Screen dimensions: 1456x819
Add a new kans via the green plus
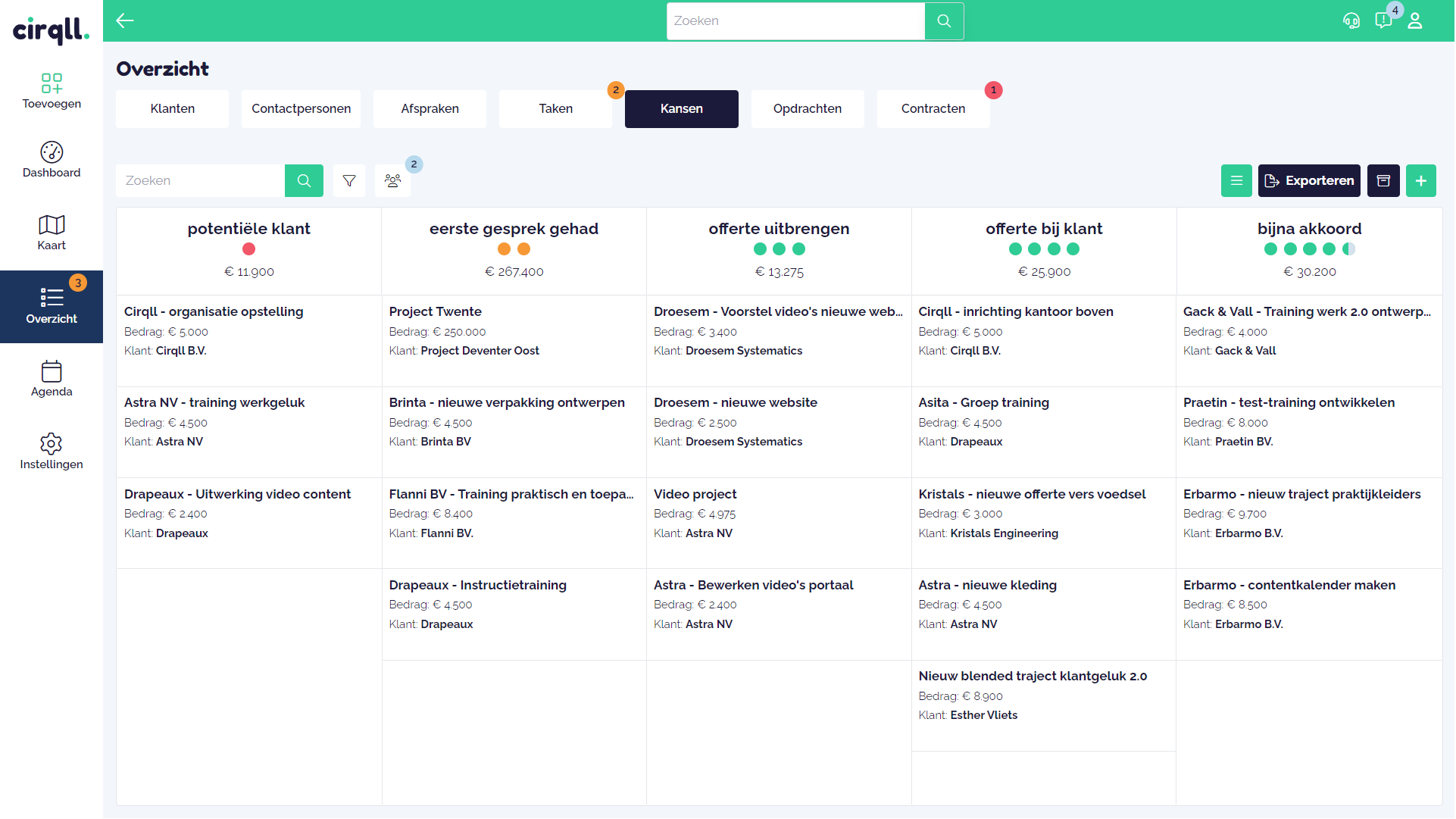click(x=1421, y=180)
